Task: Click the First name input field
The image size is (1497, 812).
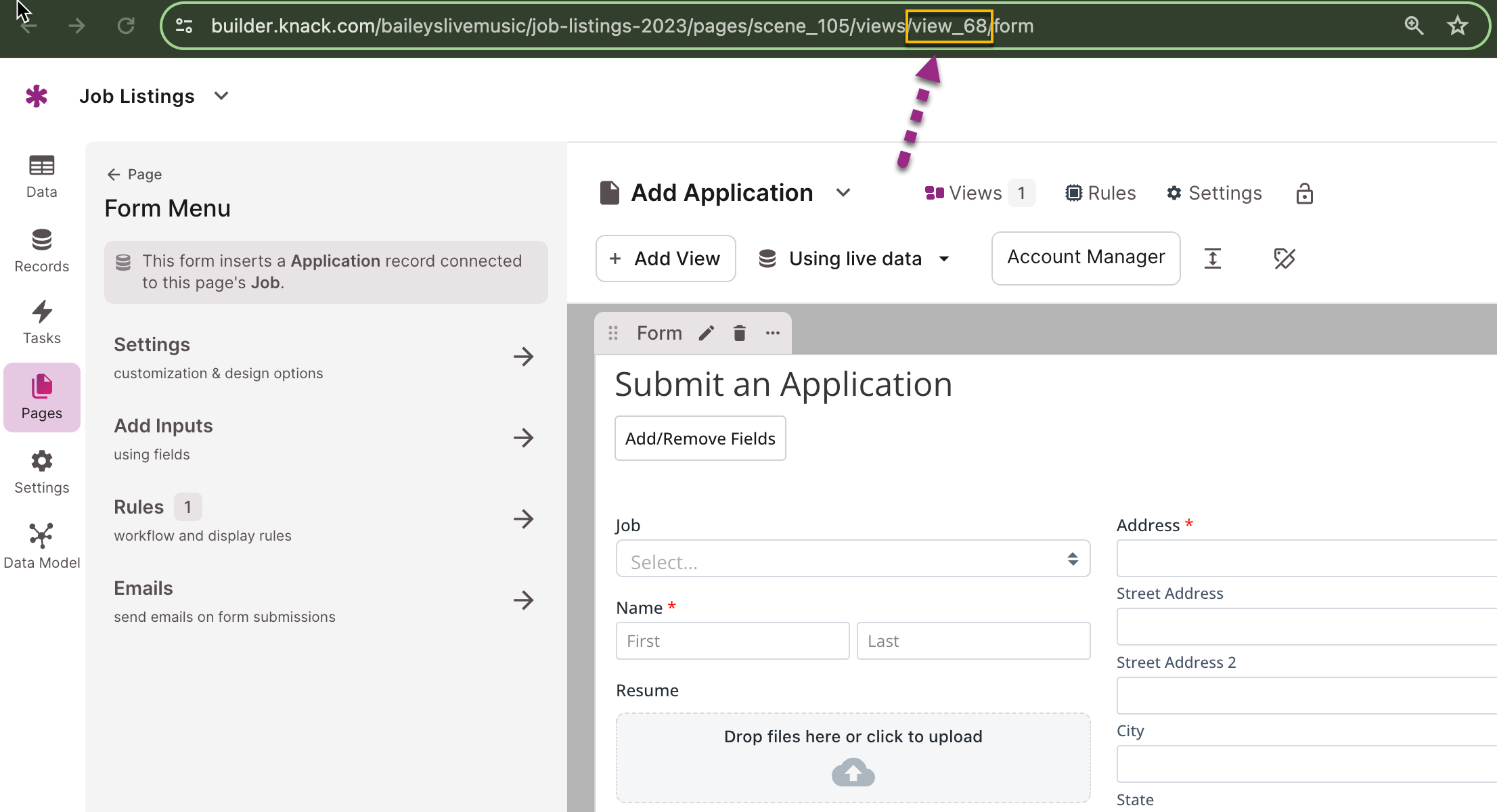Action: (732, 640)
